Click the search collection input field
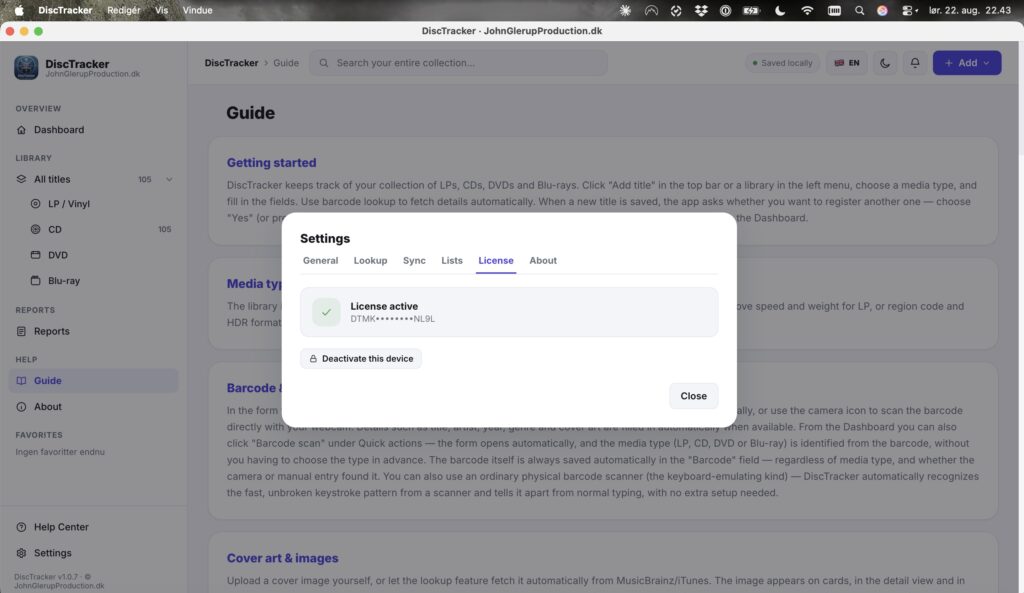The image size is (1024, 593). [458, 63]
